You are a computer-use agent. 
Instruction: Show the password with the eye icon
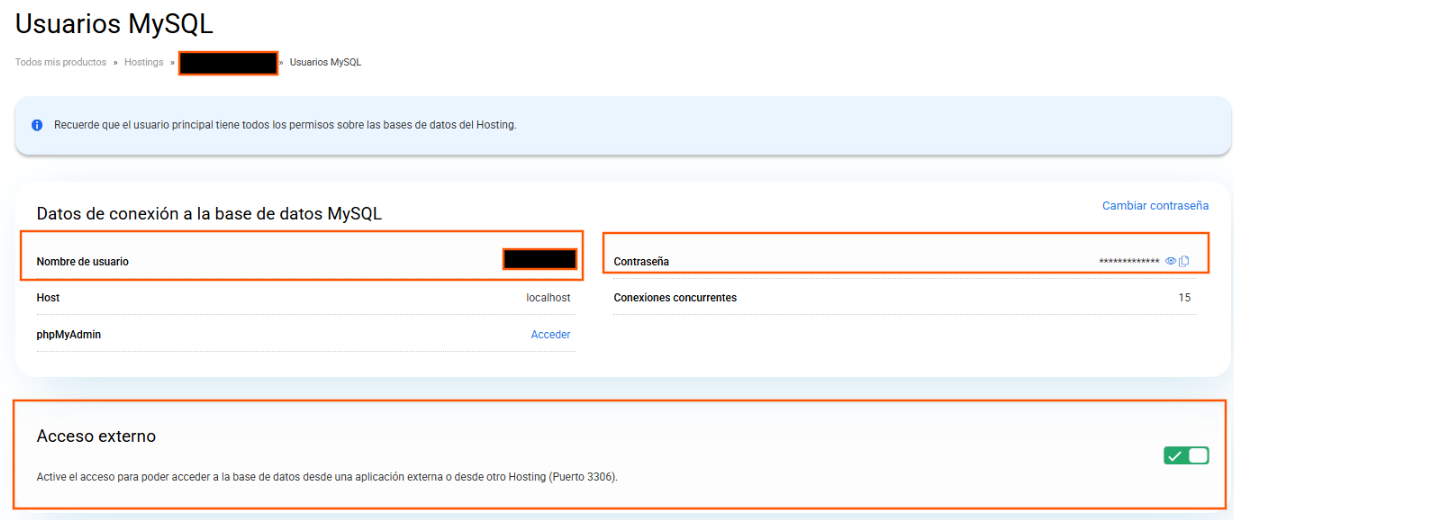click(1170, 261)
